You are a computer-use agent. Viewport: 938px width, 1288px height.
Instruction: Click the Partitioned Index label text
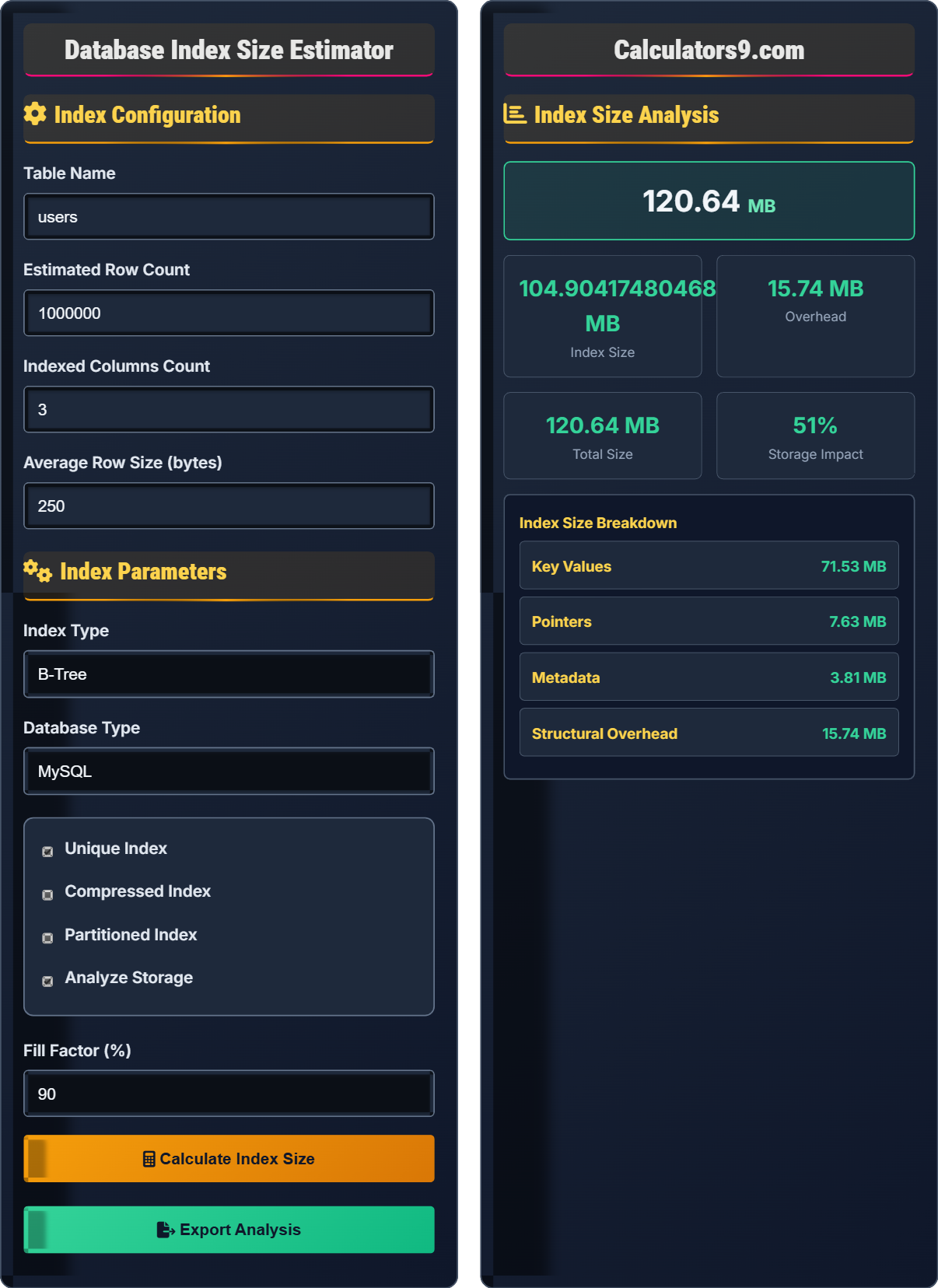point(131,935)
